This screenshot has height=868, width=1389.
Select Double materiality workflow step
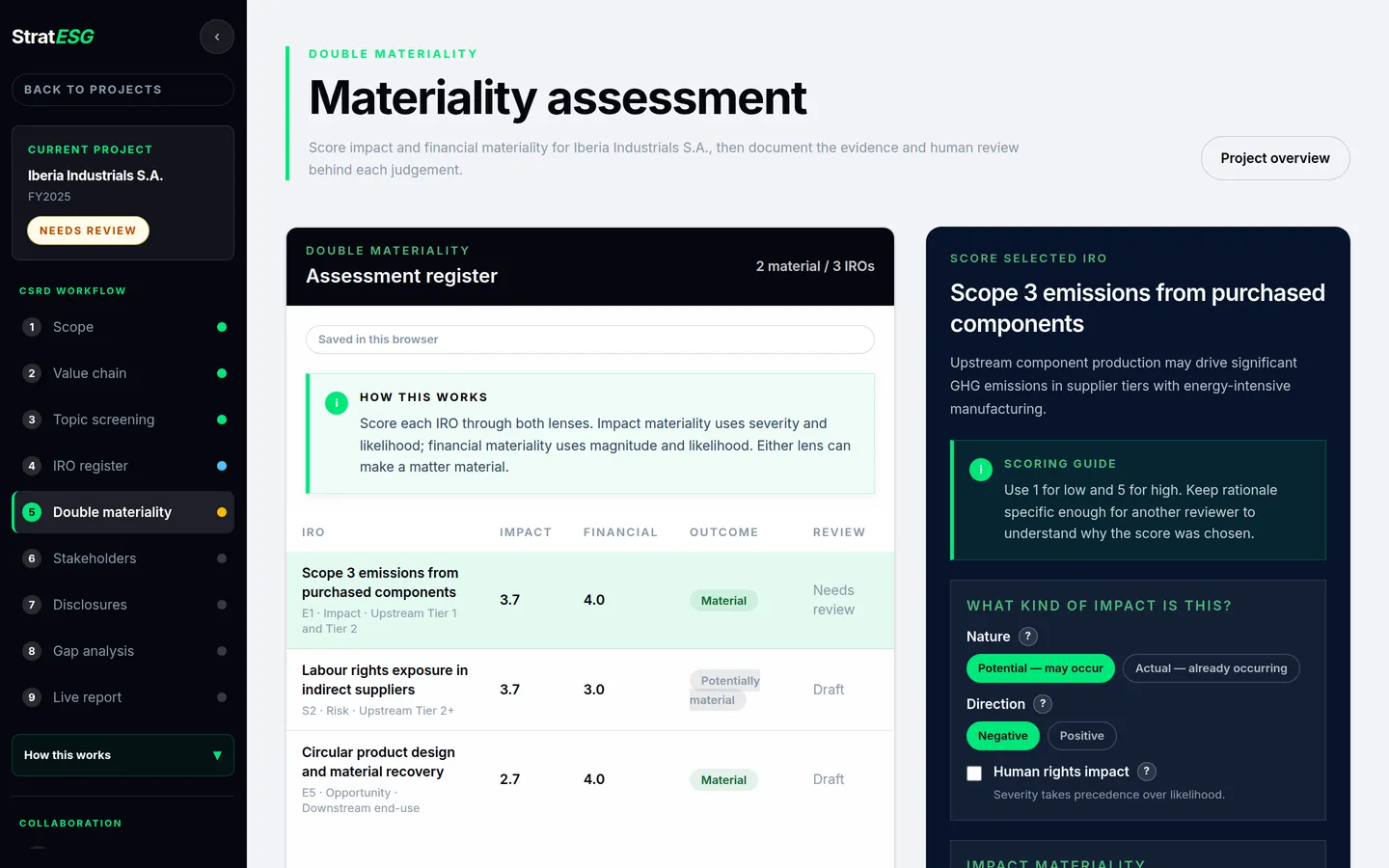click(123, 512)
